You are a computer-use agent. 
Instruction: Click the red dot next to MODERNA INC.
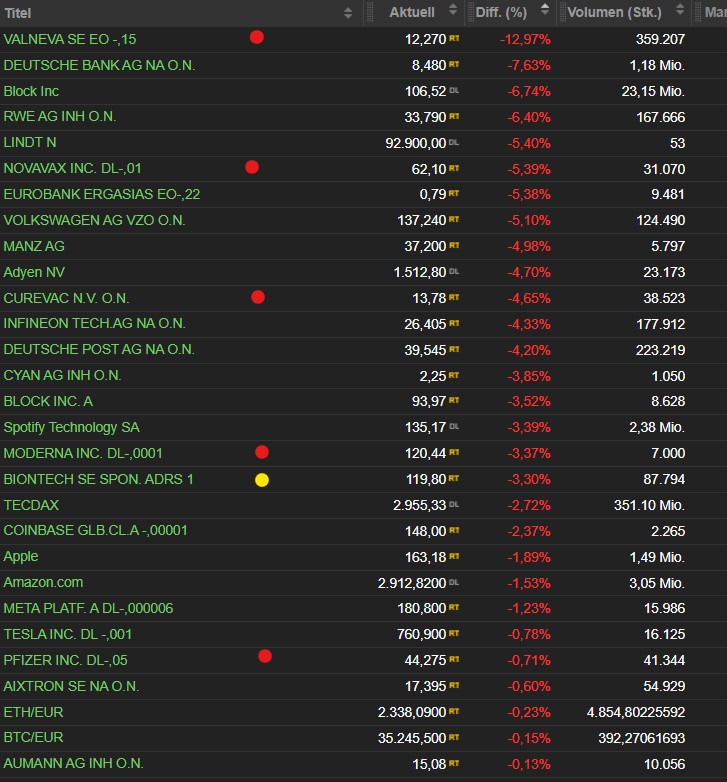262,452
